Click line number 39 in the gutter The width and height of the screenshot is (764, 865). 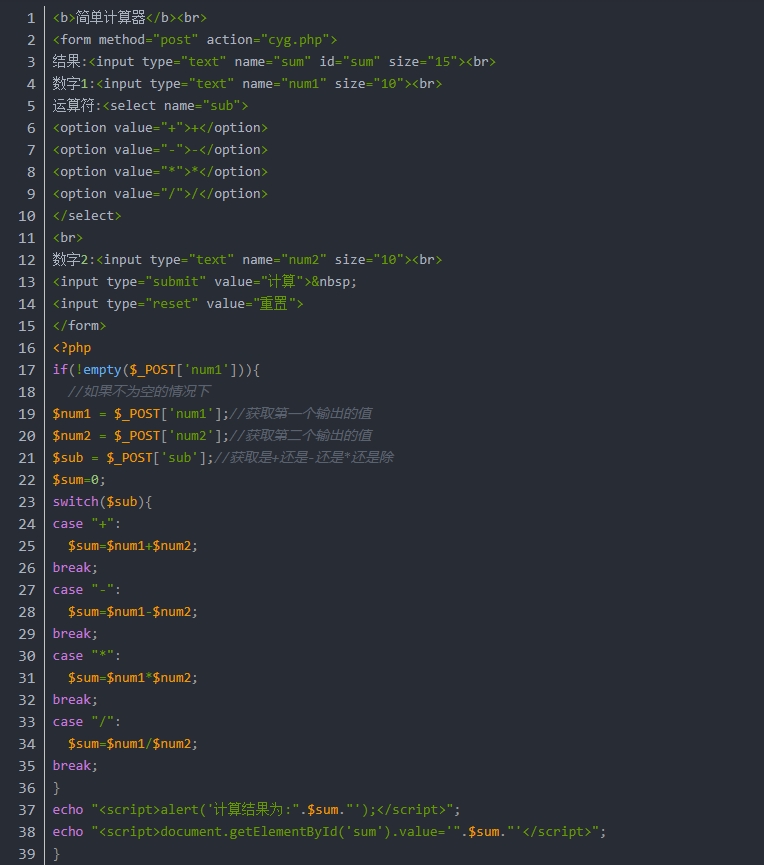point(26,853)
